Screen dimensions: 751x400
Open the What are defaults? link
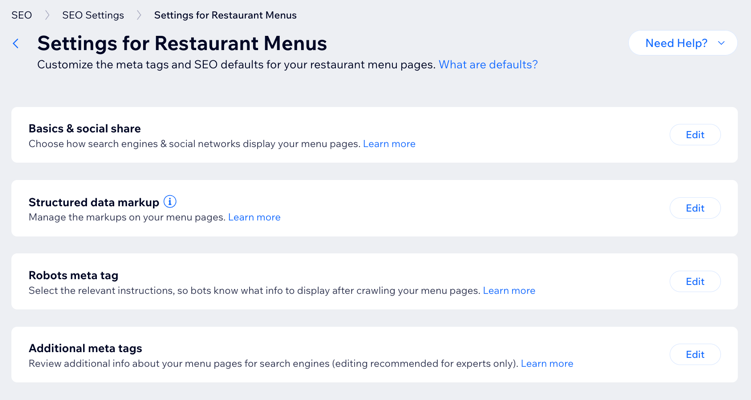click(488, 65)
